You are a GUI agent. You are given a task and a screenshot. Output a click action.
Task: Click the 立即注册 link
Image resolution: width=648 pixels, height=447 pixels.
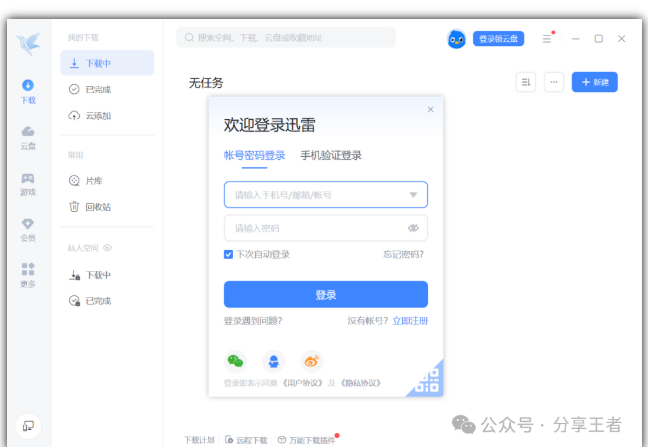[x=410, y=321]
